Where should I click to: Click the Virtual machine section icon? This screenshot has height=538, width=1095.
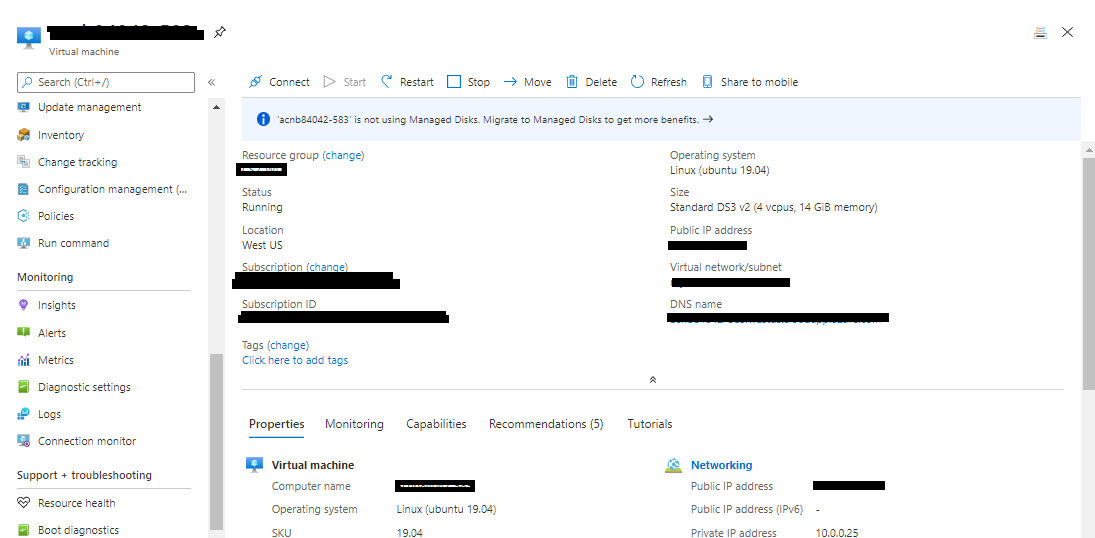(x=255, y=465)
